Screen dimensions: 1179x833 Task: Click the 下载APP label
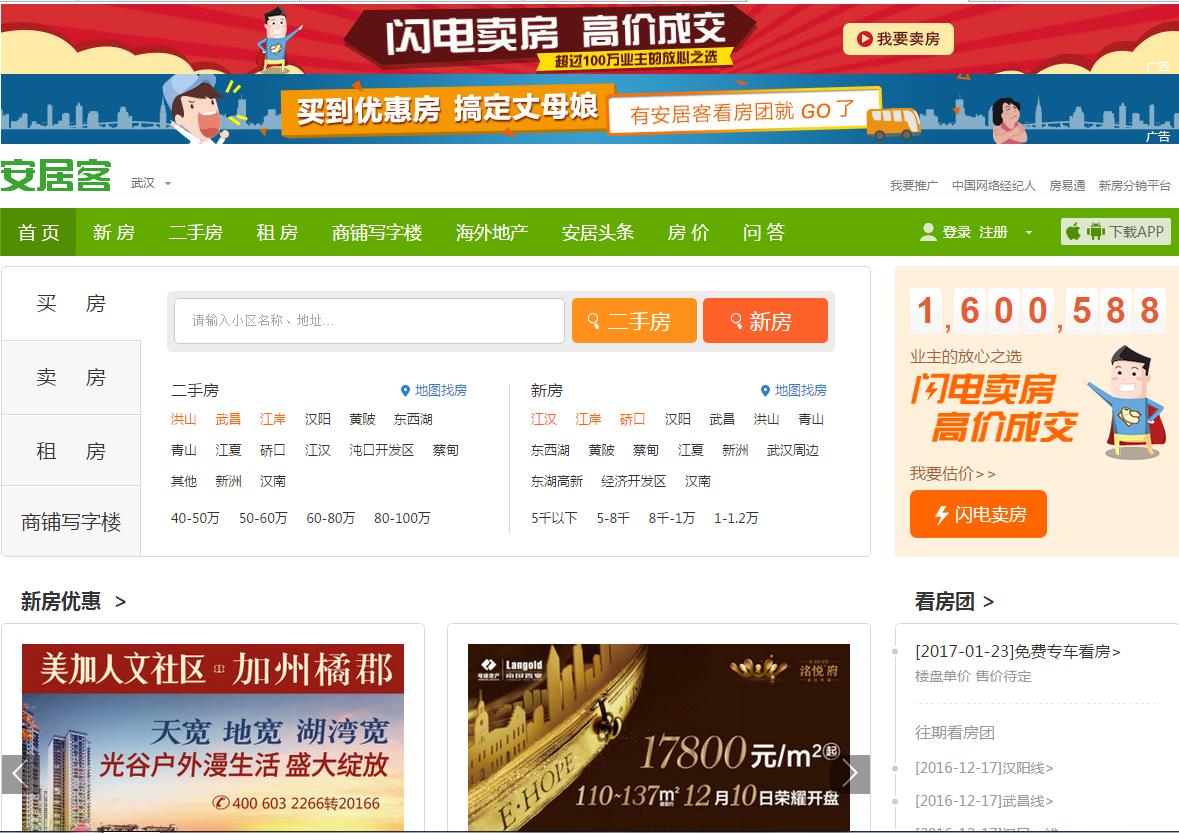(x=1137, y=232)
